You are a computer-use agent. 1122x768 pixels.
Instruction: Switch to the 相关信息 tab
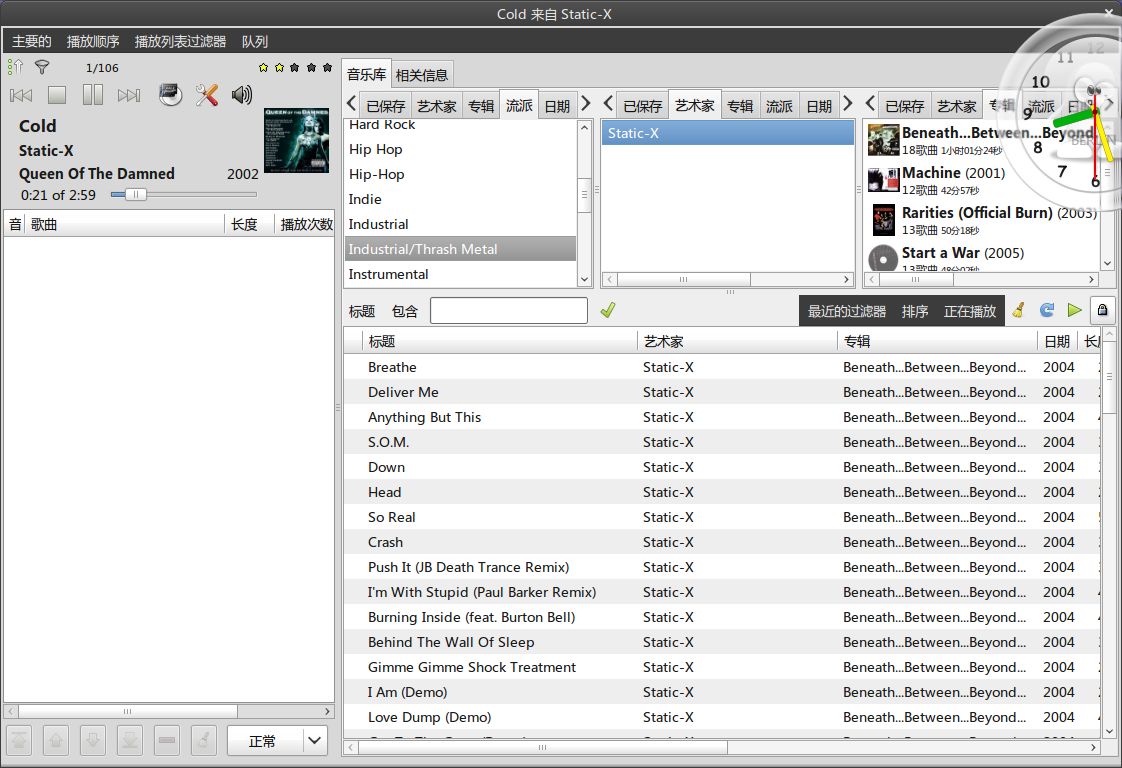point(421,75)
